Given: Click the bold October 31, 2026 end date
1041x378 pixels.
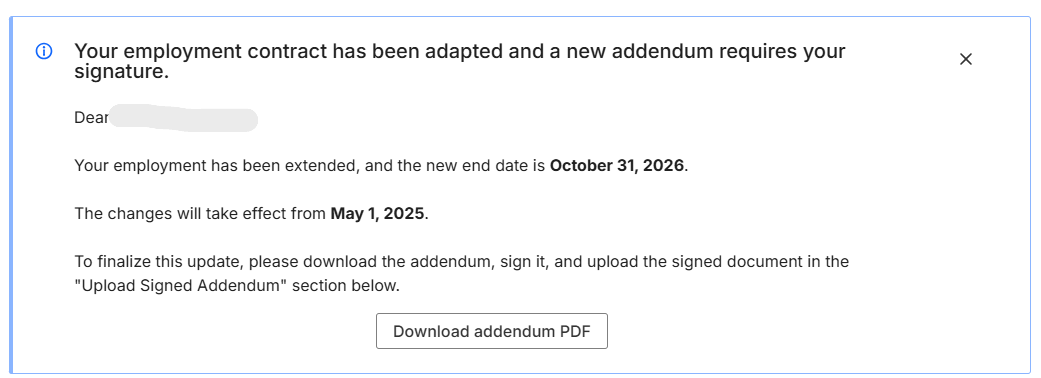Looking at the screenshot, I should 616,165.
